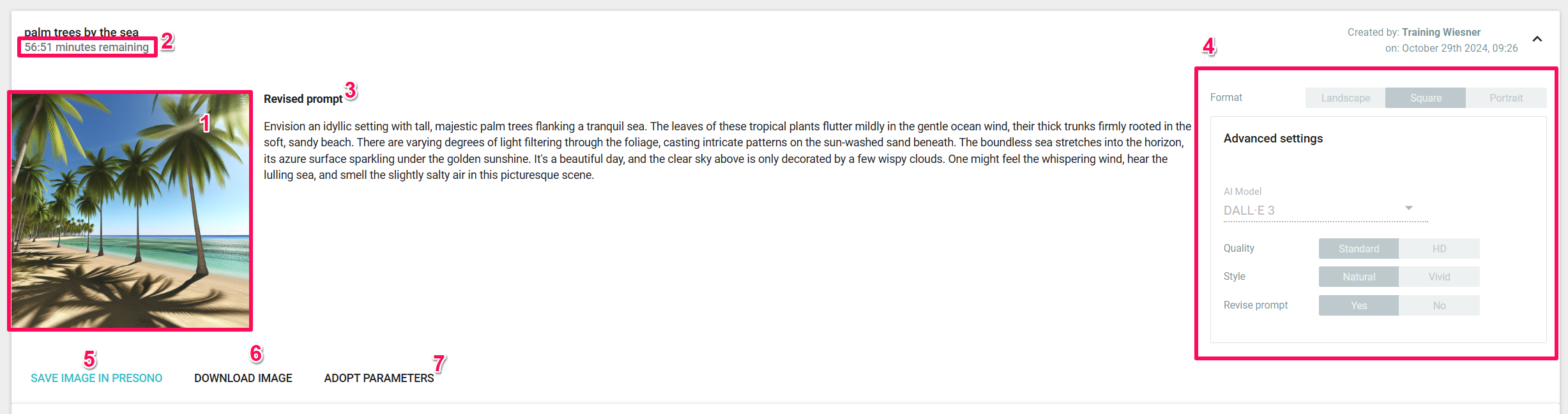Screen dimensions: 1568x414
Task: Collapse the card with the chevron-up icon
Action: click(1537, 39)
